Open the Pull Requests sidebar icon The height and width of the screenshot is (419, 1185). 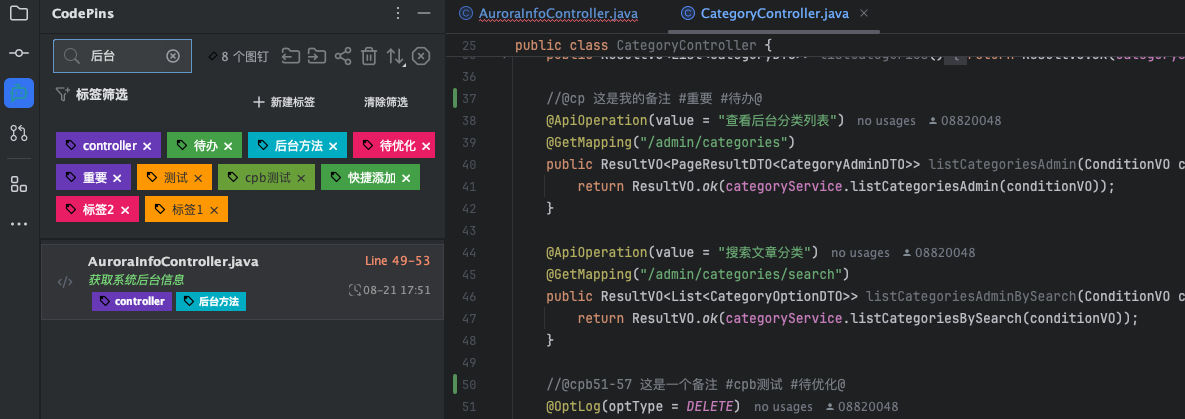pos(19,134)
